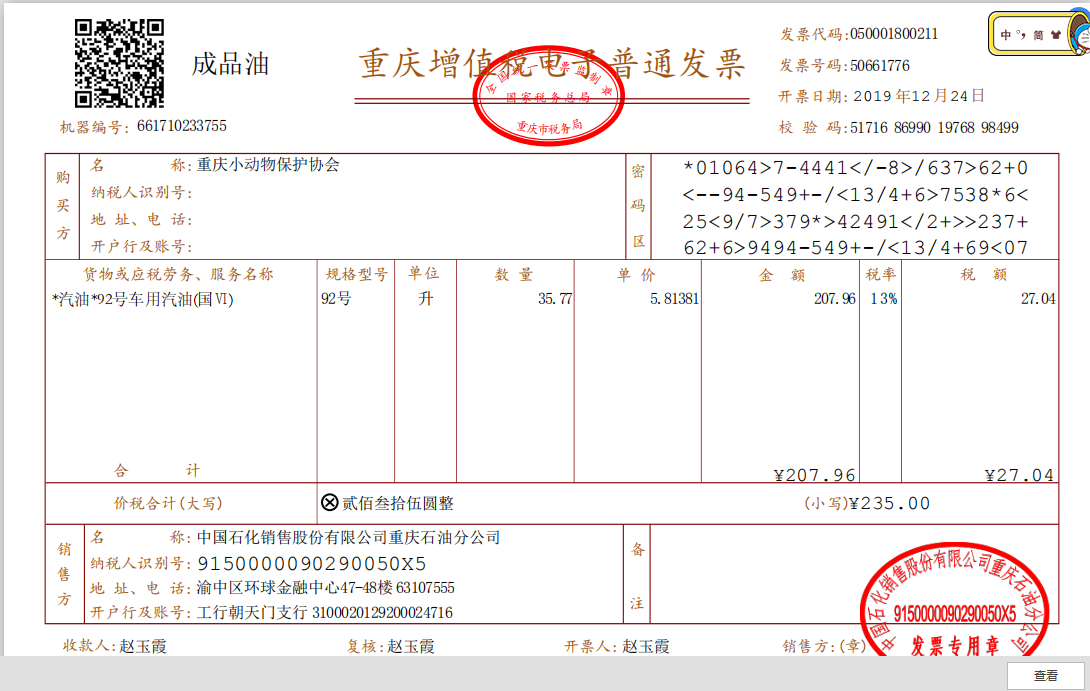Image resolution: width=1090 pixels, height=691 pixels.
Task: Click the red tax bureau oval seal
Action: click(548, 95)
